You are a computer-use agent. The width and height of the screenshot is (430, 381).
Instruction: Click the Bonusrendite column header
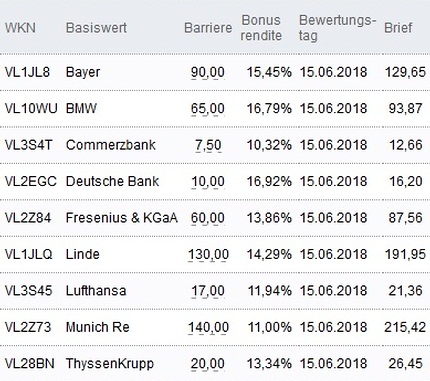point(261,28)
